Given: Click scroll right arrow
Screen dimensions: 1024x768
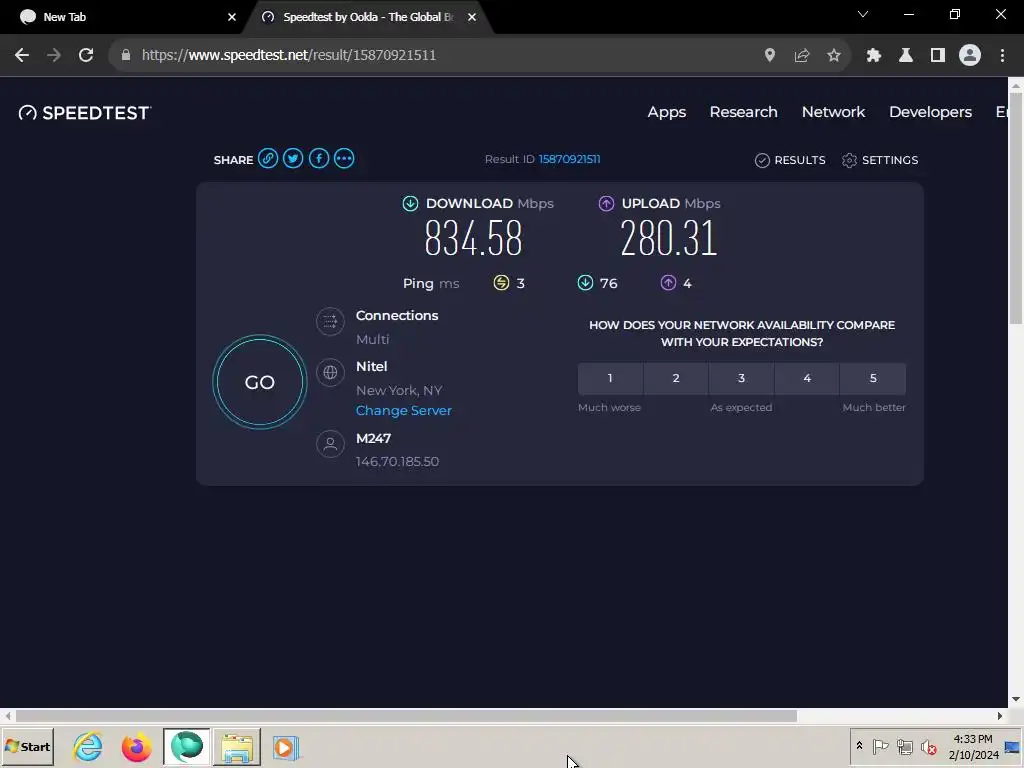Looking at the screenshot, I should (1000, 716).
